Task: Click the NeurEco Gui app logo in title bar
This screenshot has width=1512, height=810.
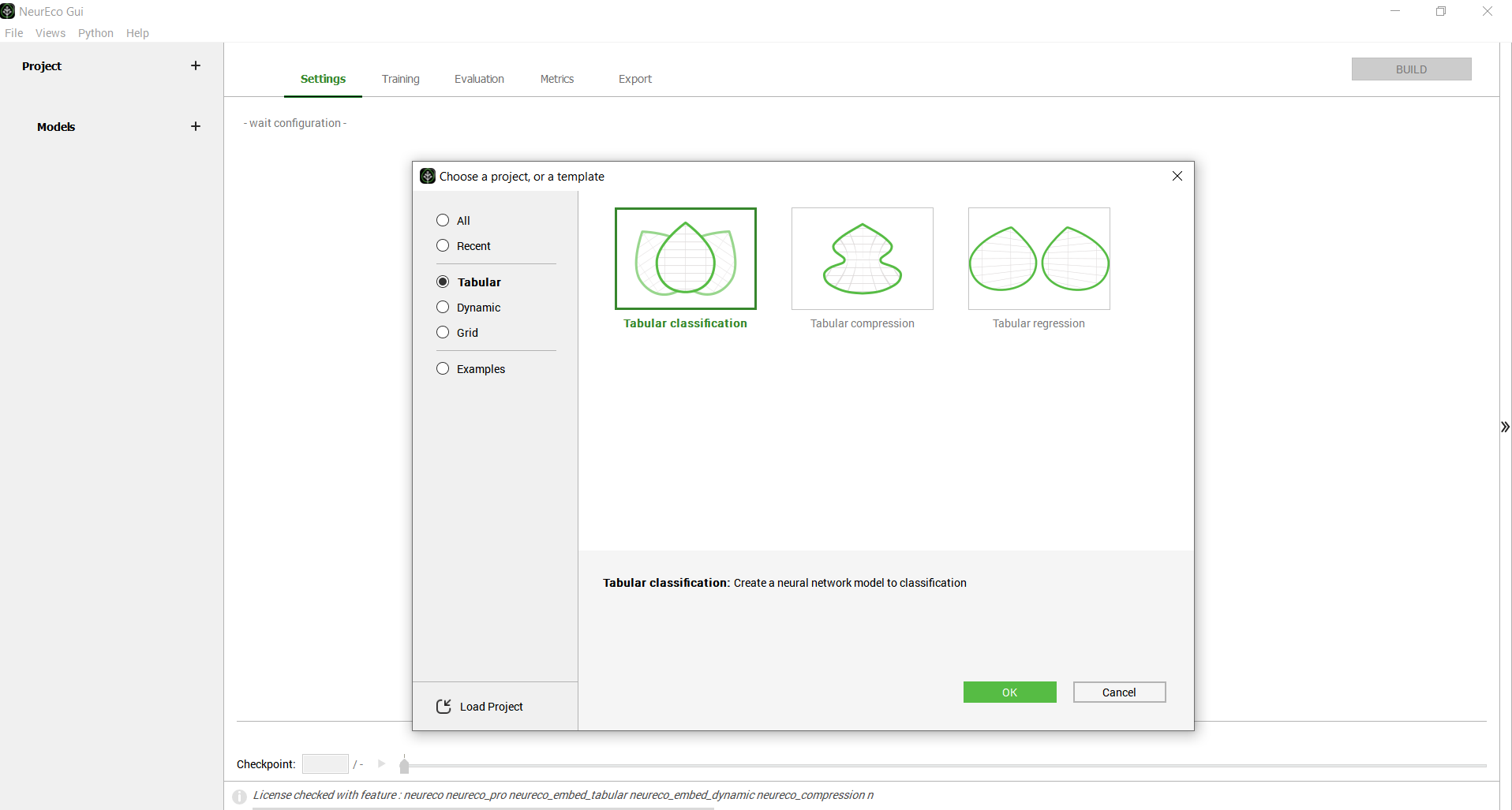Action: point(8,11)
